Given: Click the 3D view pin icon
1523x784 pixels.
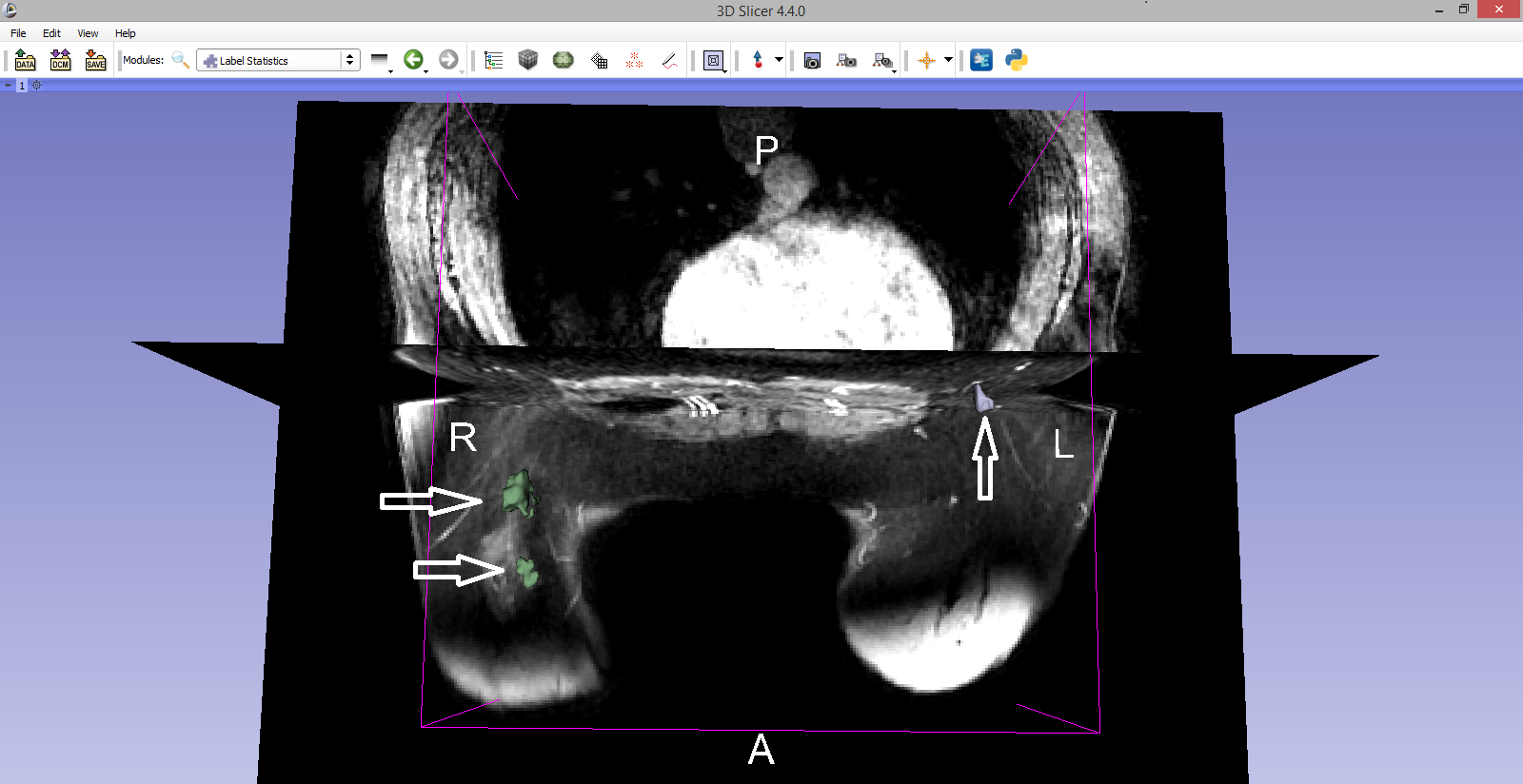Looking at the screenshot, I should tap(9, 85).
